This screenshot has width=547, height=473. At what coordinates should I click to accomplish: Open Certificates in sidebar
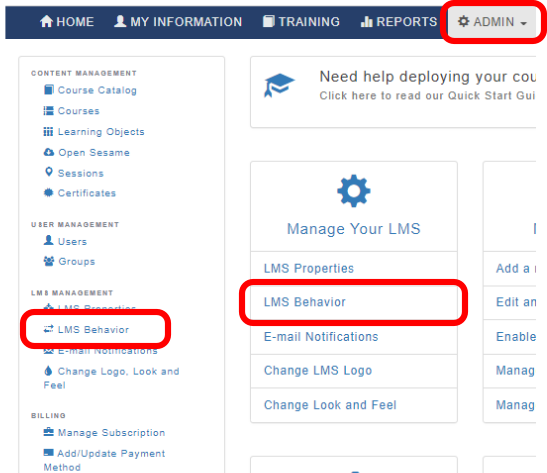(87, 193)
